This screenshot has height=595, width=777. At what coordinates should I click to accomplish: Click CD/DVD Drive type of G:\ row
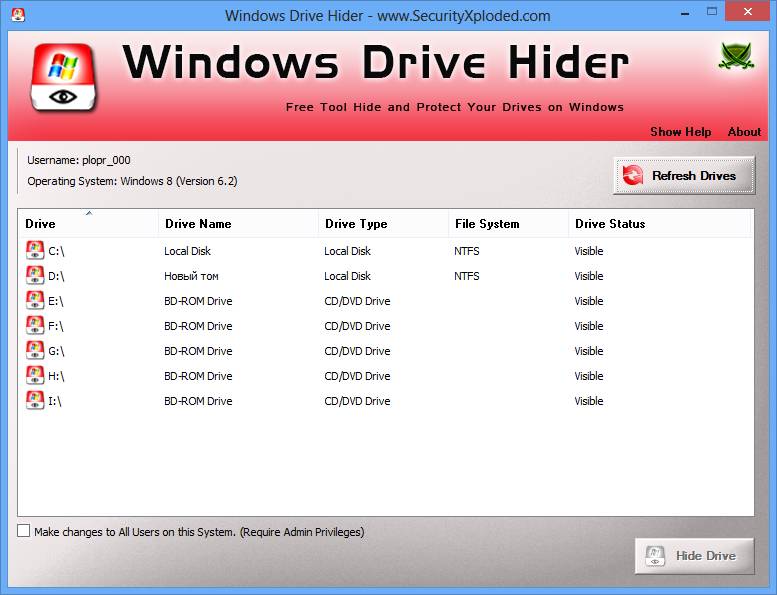tap(357, 351)
